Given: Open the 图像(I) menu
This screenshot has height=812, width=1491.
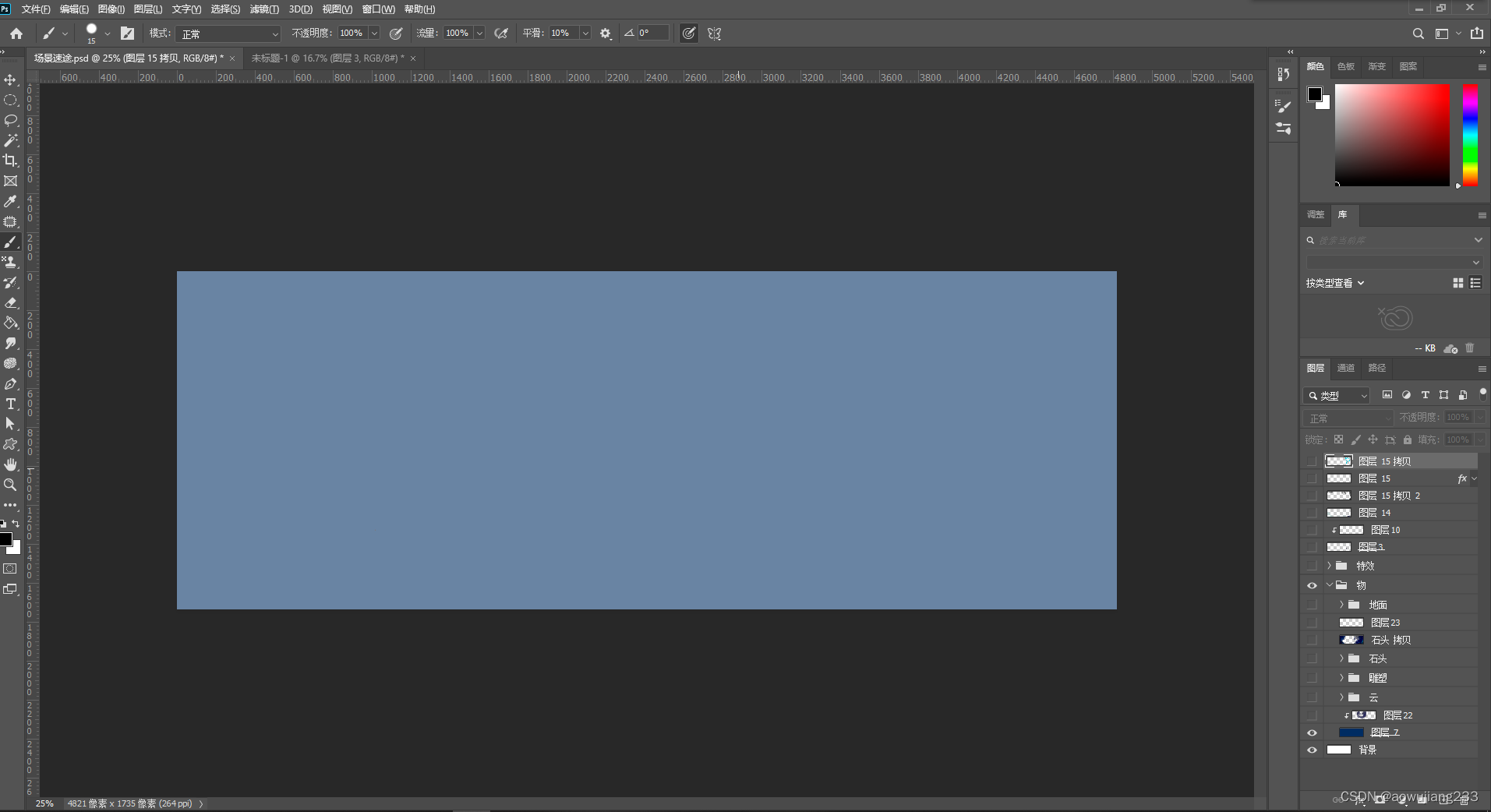Looking at the screenshot, I should [111, 9].
